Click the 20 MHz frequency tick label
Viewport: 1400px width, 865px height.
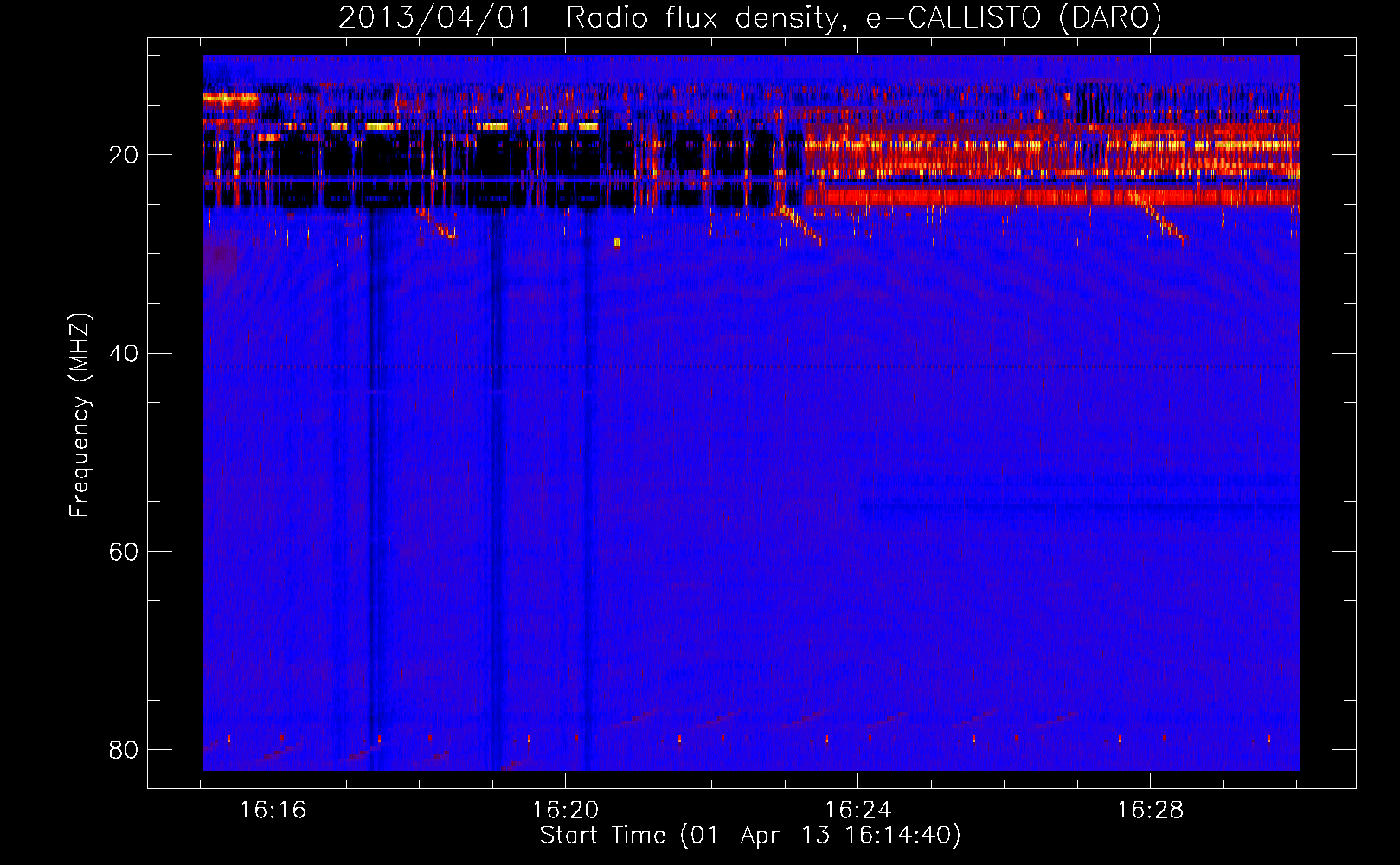tap(124, 156)
